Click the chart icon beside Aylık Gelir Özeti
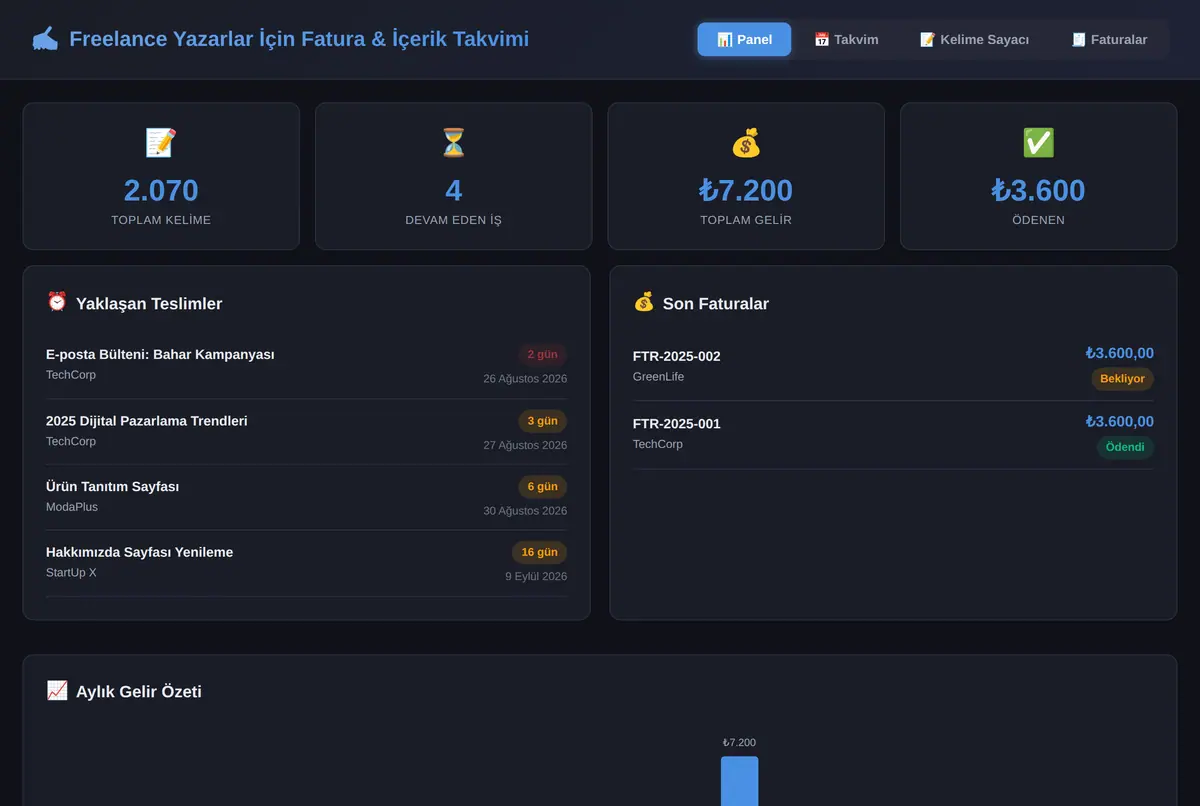 (x=57, y=690)
